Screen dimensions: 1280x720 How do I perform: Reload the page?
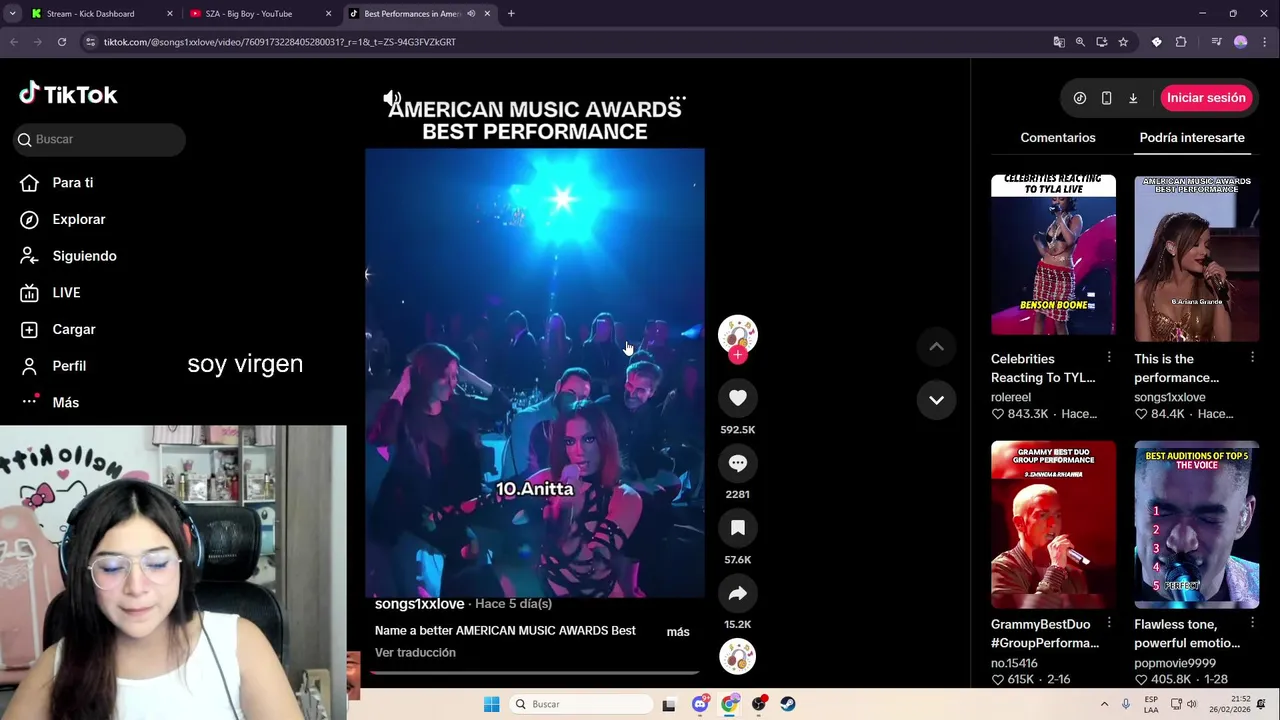pyautogui.click(x=62, y=42)
